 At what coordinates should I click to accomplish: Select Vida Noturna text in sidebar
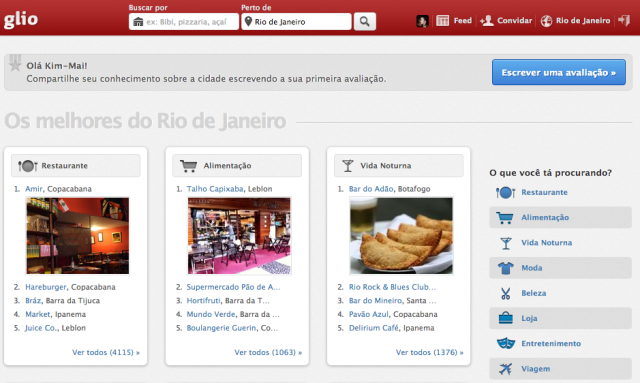[x=547, y=243]
